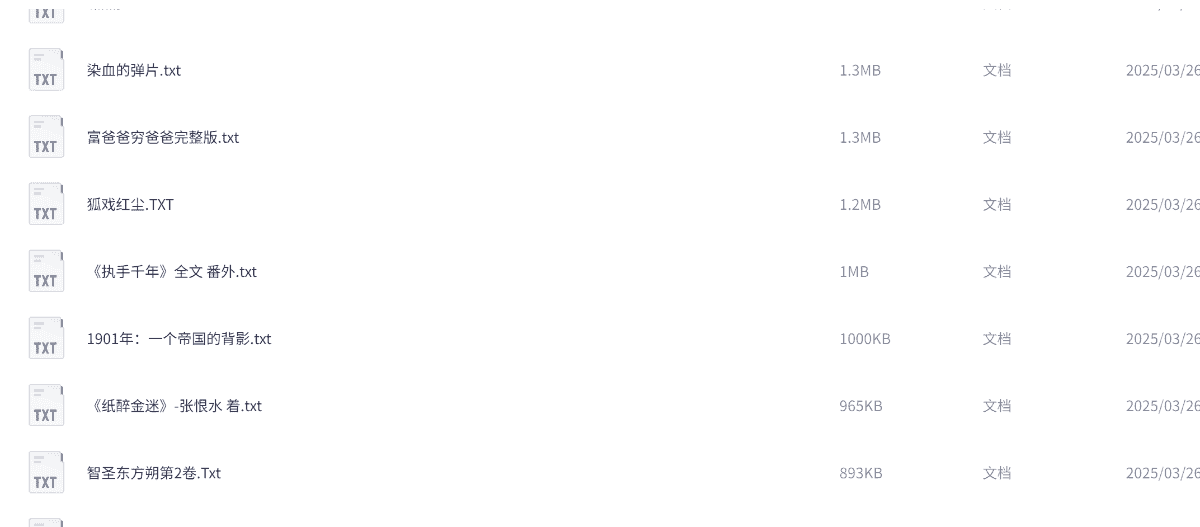Viewport: 1200px width, 527px height.
Task: Click the TXT icon beside 染血的弹片.txt
Action: point(46,70)
